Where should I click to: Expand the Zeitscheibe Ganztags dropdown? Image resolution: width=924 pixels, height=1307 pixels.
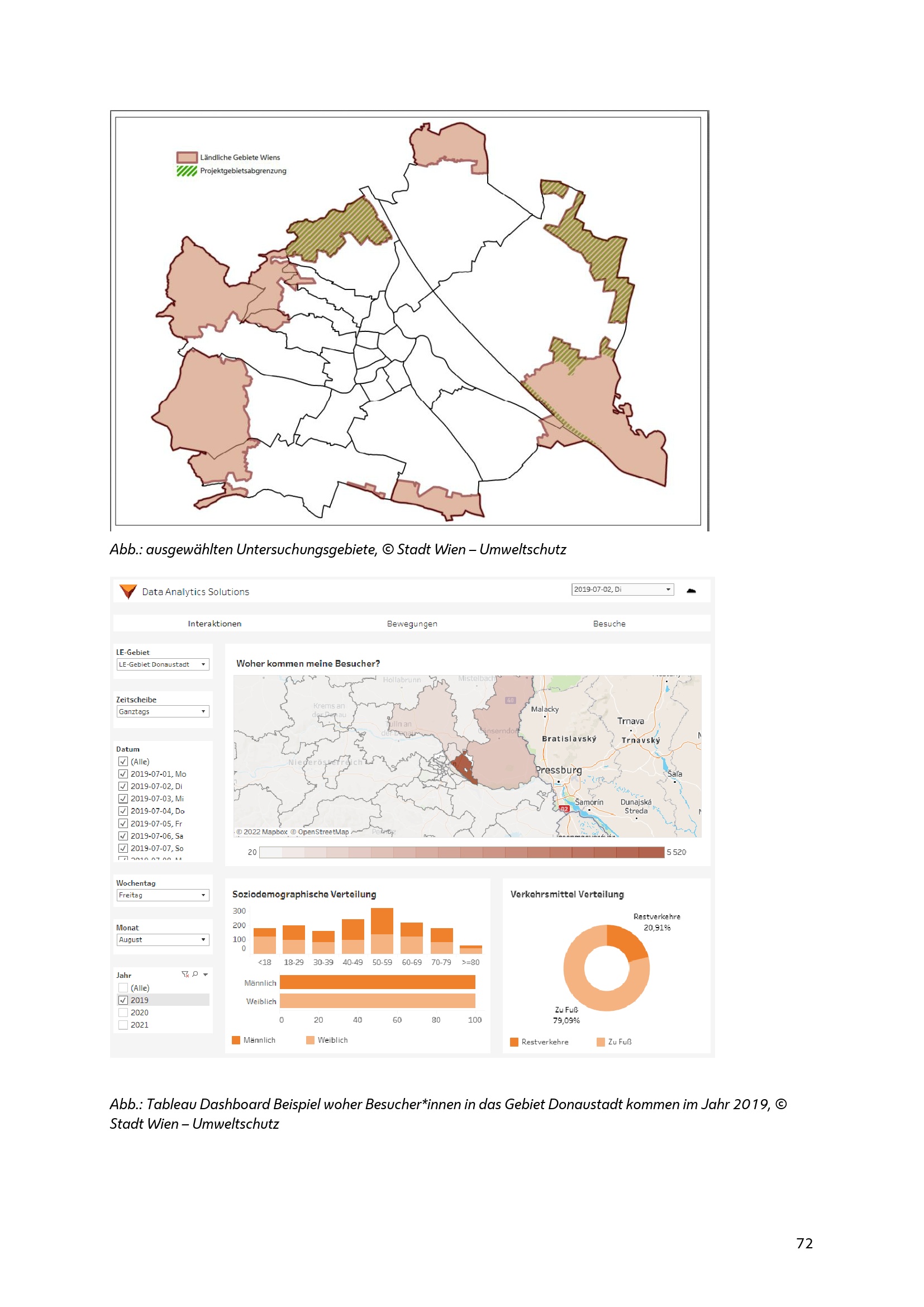pos(163,711)
